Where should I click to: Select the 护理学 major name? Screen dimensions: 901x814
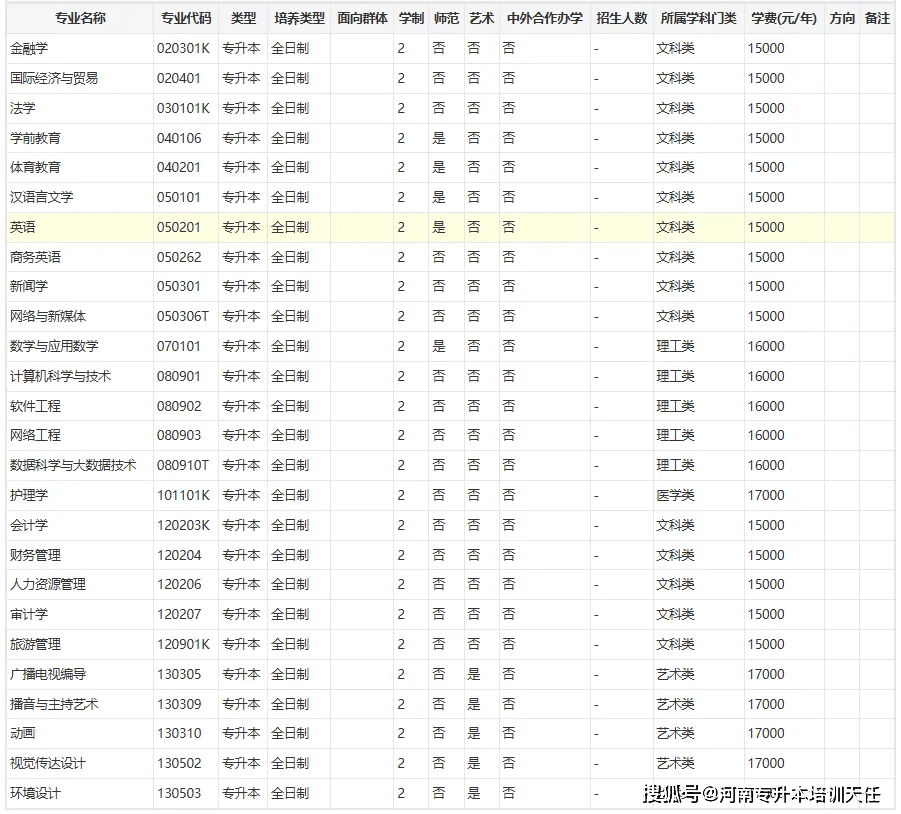coord(29,495)
